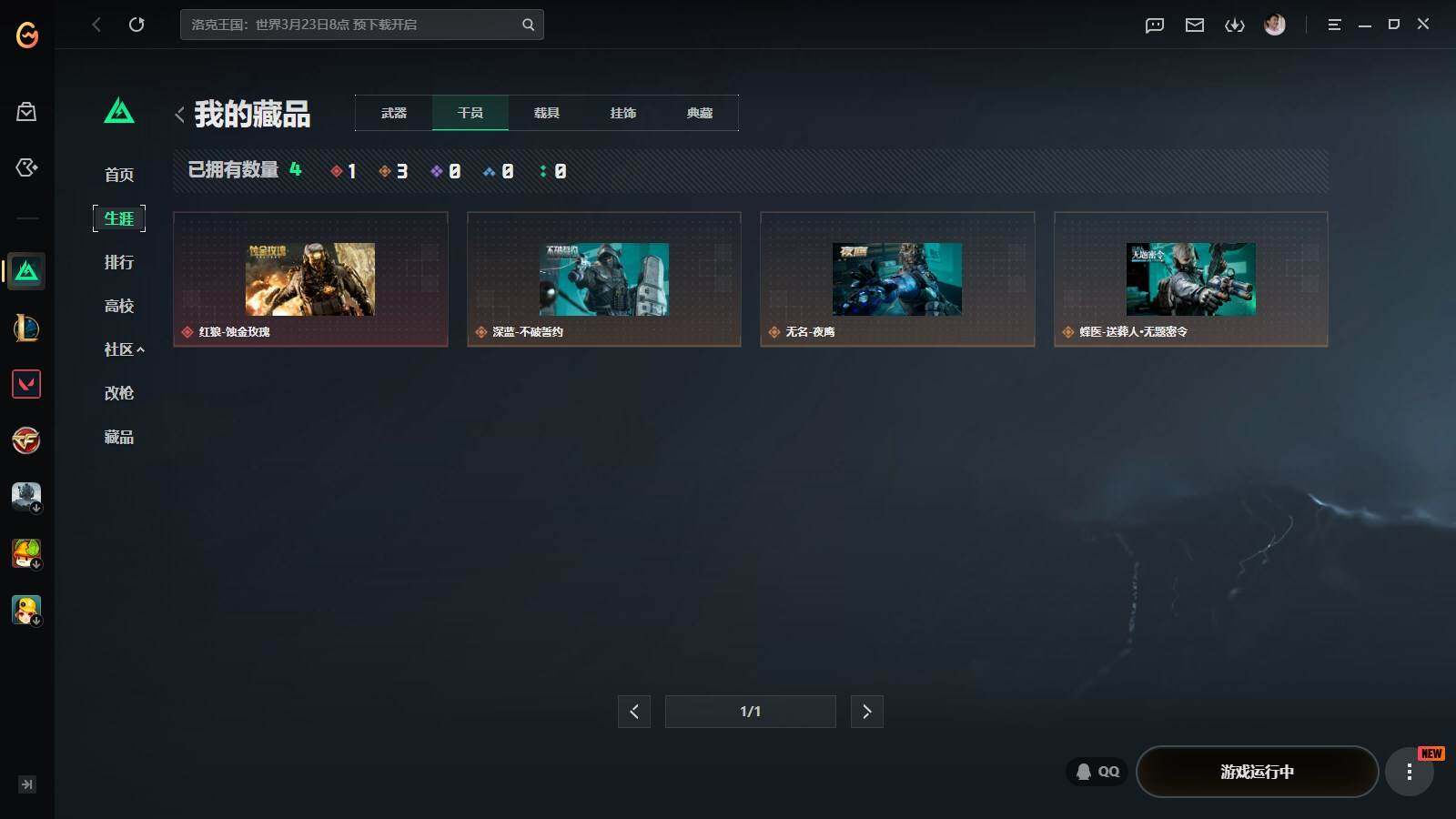
Task: Switch to the 武器 tab
Action: click(394, 113)
